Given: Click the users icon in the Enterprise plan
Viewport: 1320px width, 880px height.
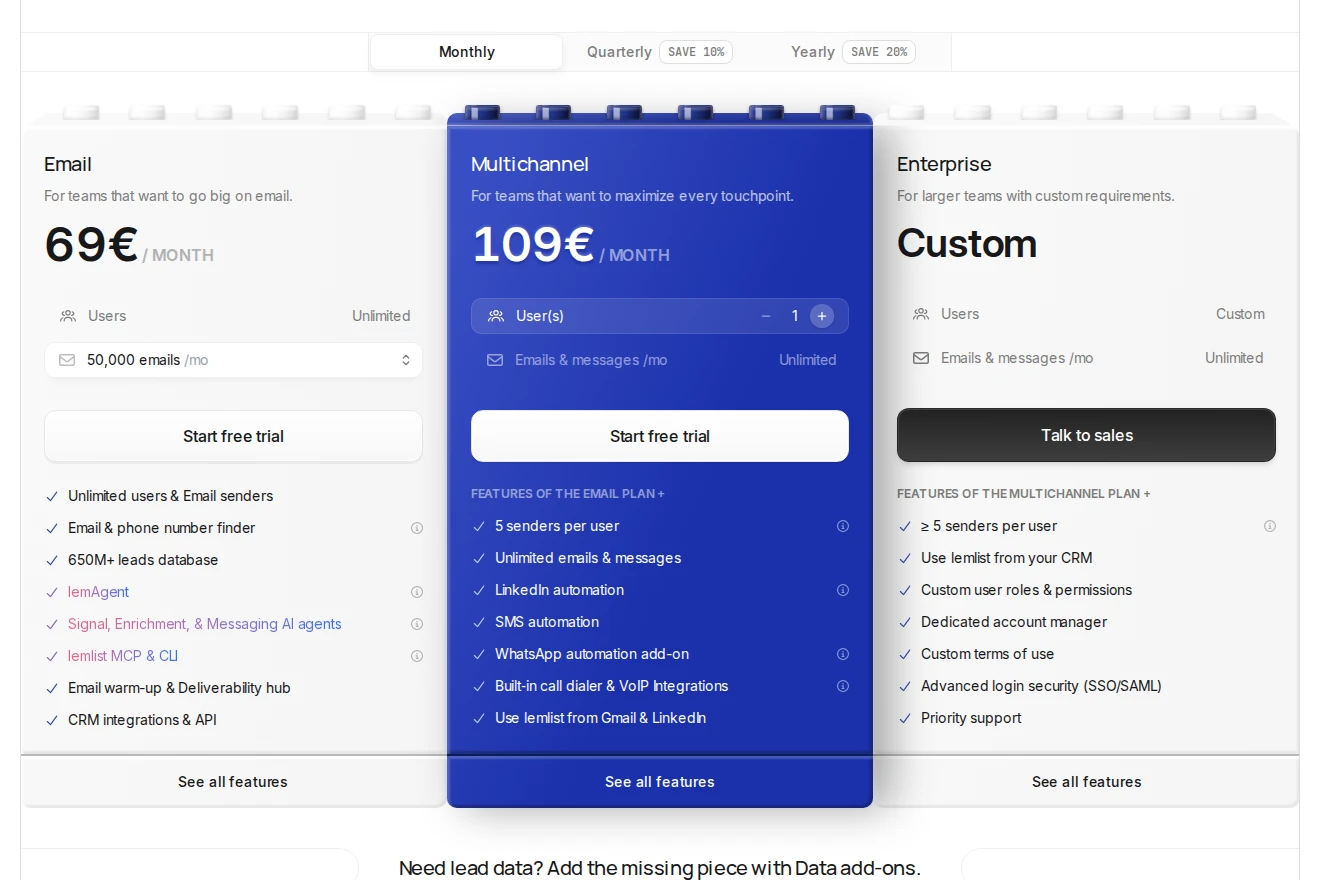Looking at the screenshot, I should (x=921, y=314).
